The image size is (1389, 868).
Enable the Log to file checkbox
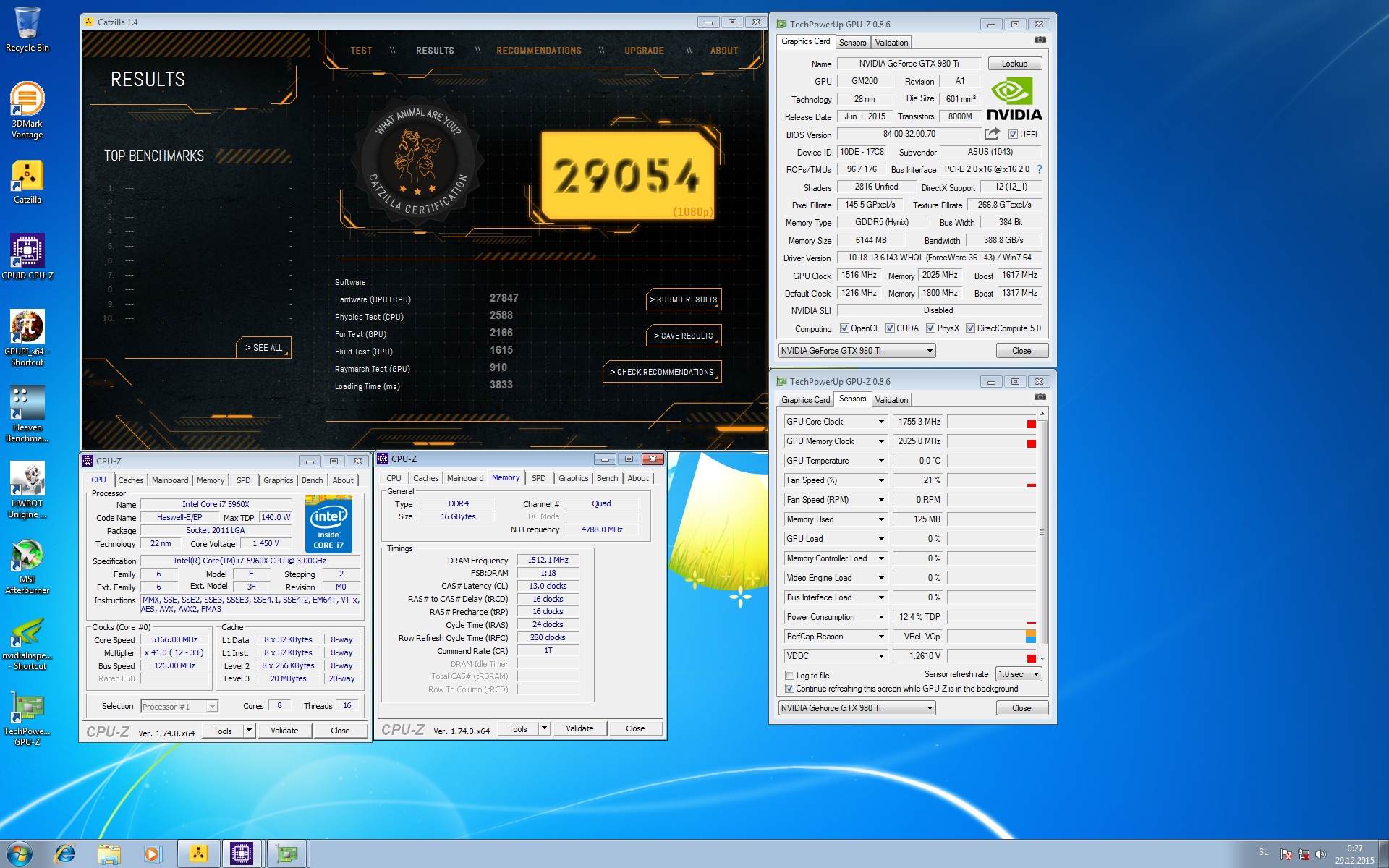click(x=790, y=676)
